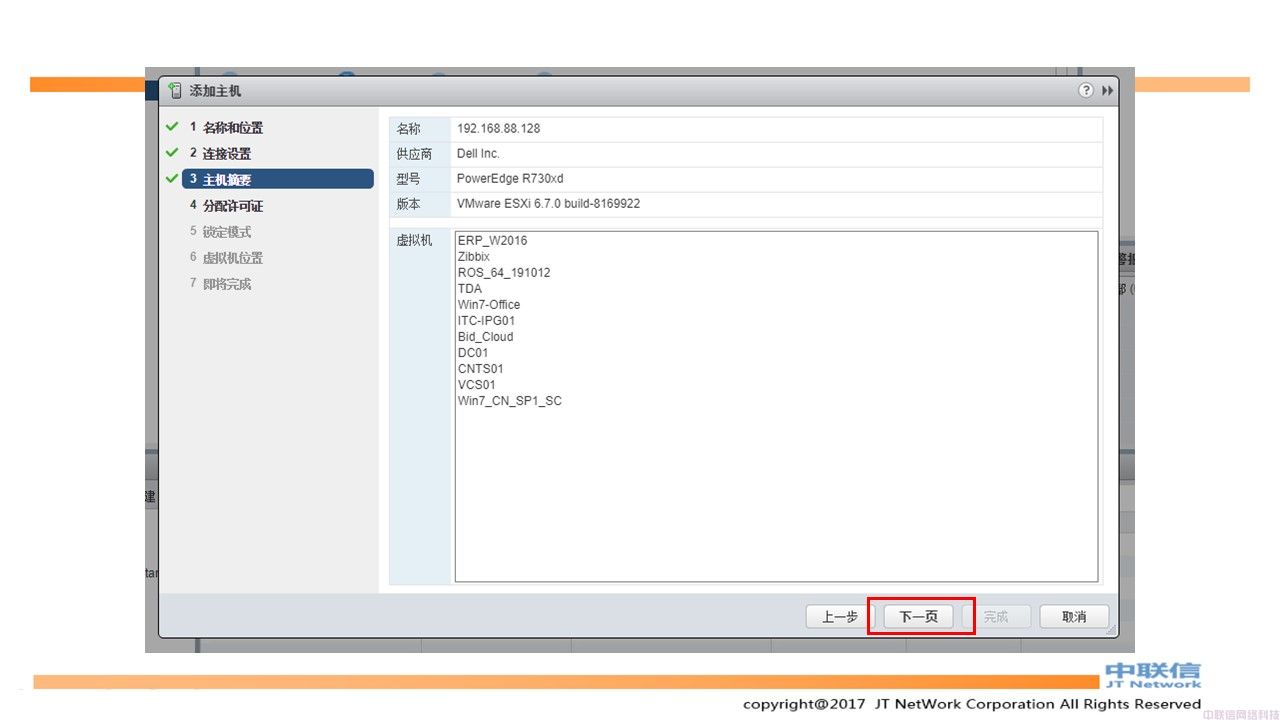Select virtual machine TDA

(470, 289)
